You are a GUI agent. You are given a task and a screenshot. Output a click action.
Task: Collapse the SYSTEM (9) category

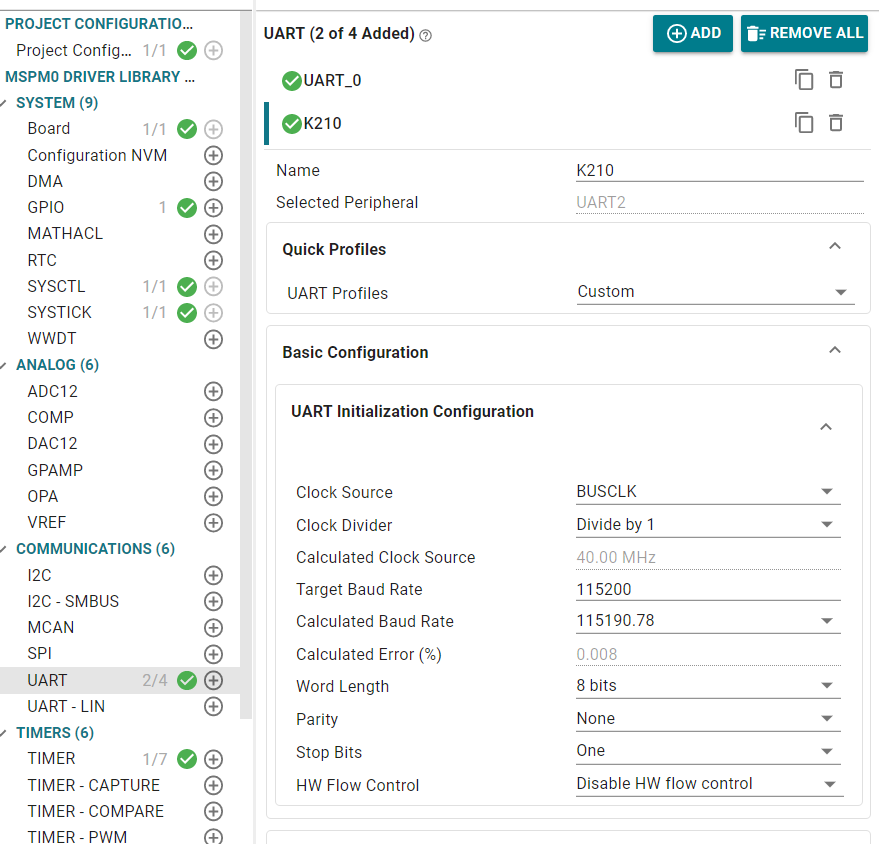coord(3,103)
